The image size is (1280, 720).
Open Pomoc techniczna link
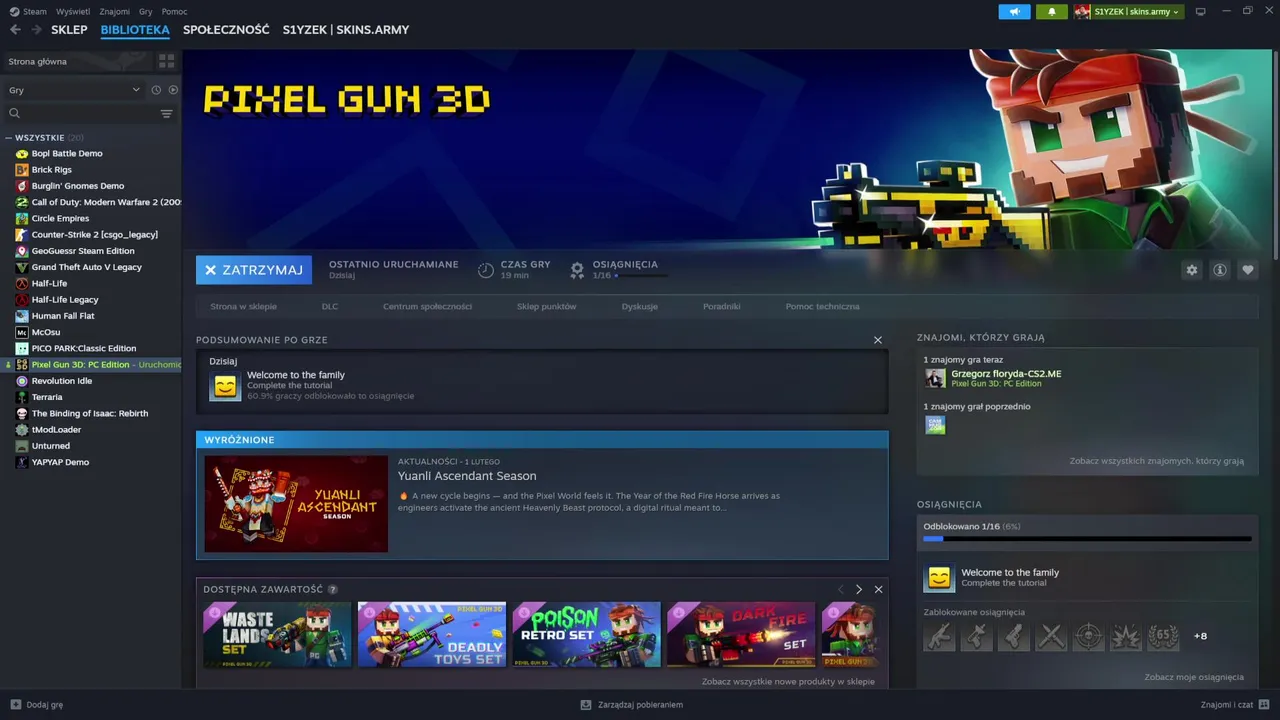click(x=822, y=307)
